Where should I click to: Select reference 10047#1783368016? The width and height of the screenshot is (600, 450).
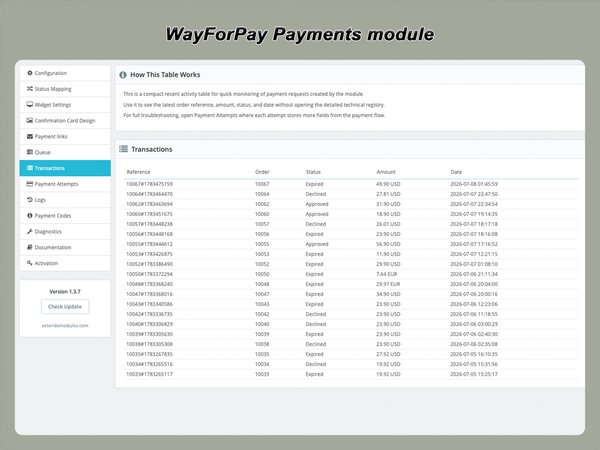coord(149,294)
